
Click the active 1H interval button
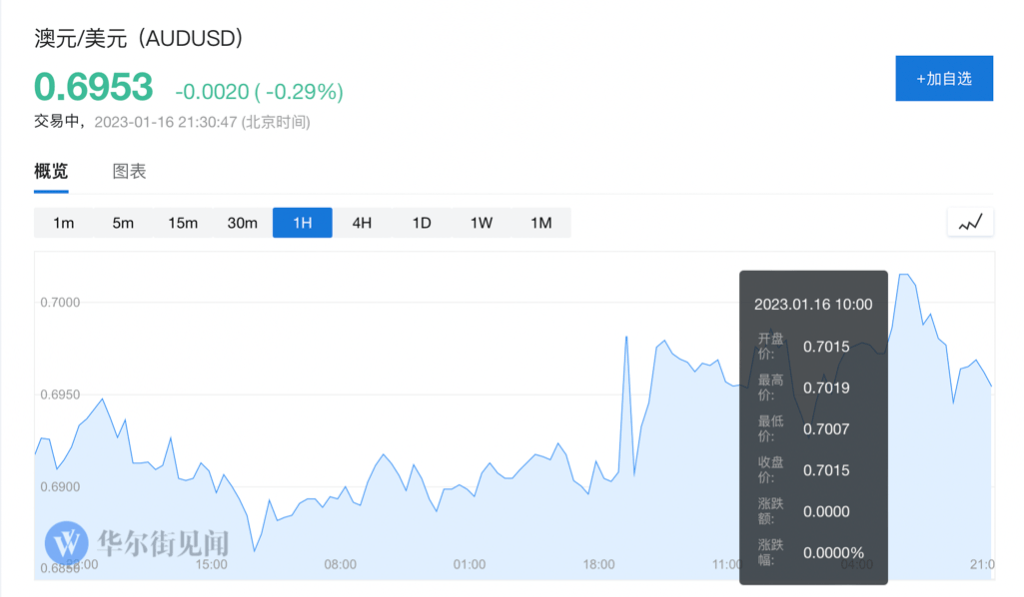pos(302,223)
